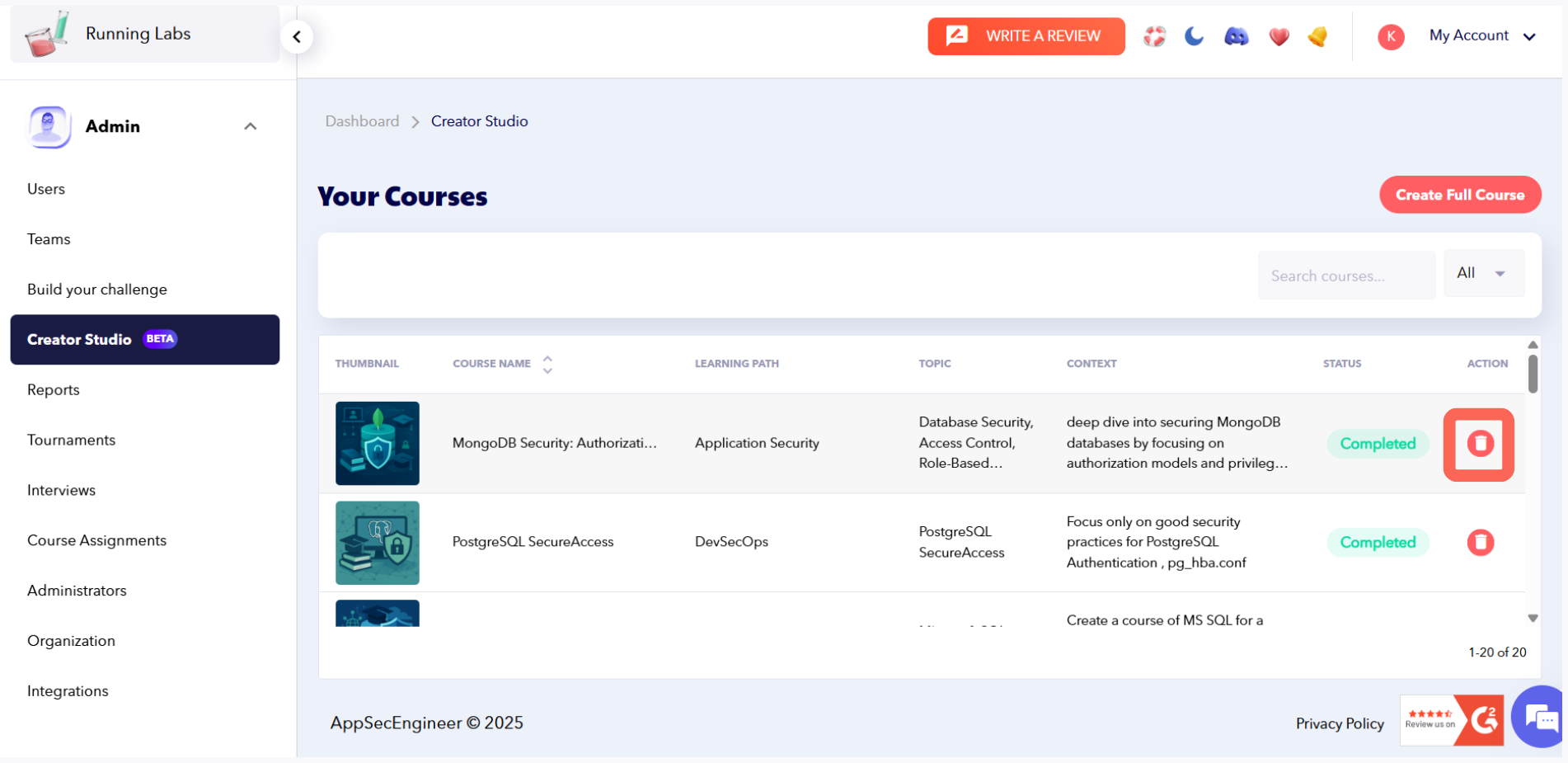Collapse the Admin section chevron

[251, 126]
